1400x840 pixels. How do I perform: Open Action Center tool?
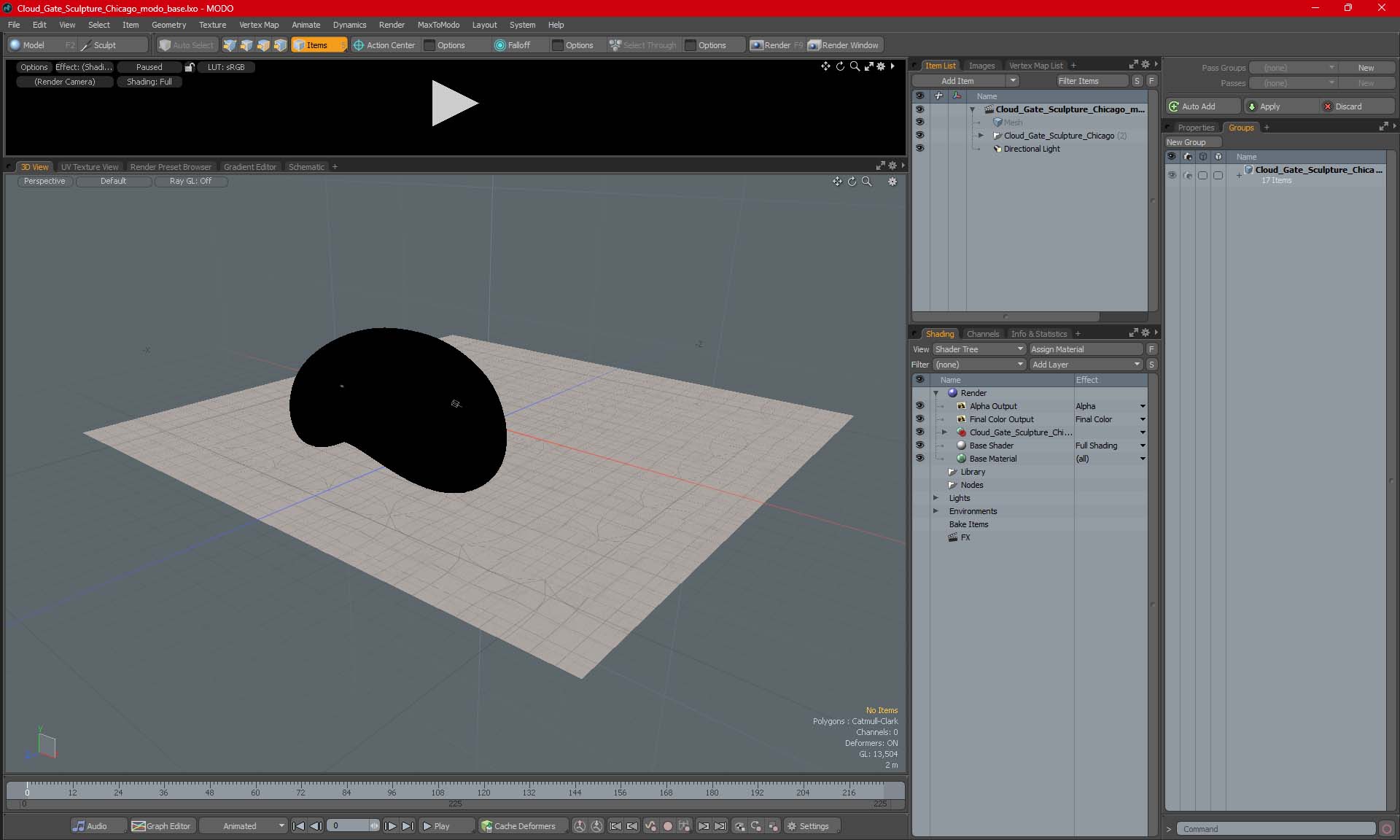384,45
